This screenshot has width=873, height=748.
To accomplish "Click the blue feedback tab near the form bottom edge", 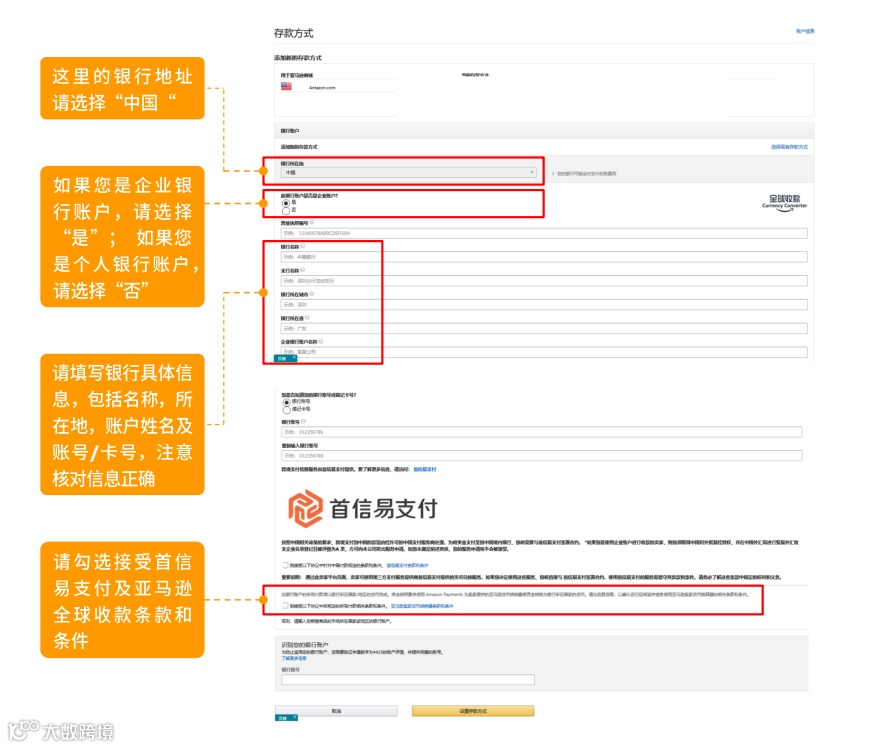I will coord(286,359).
